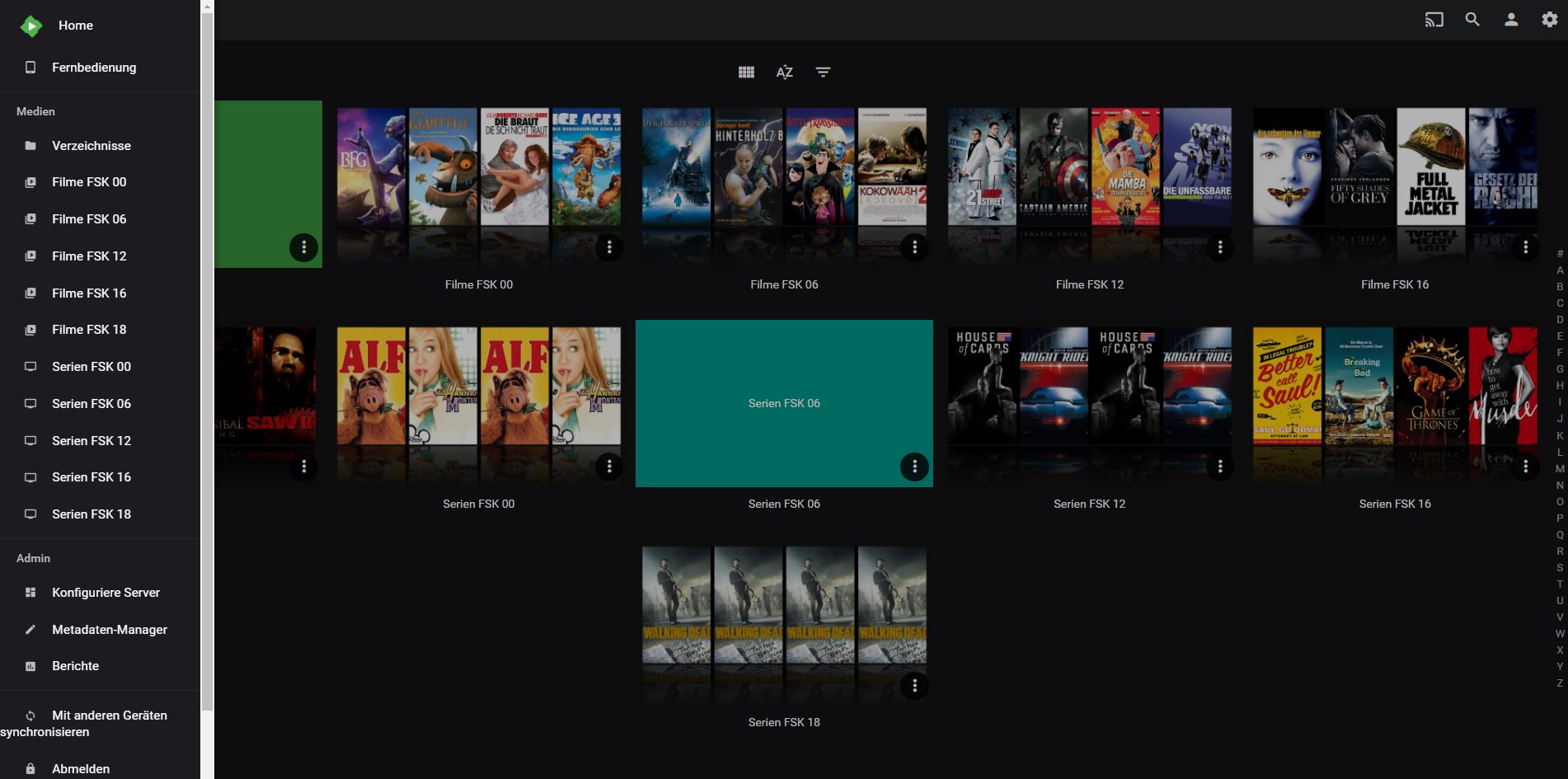Select Filme FSK 12 in sidebar
This screenshot has width=1568, height=779.
100,256
